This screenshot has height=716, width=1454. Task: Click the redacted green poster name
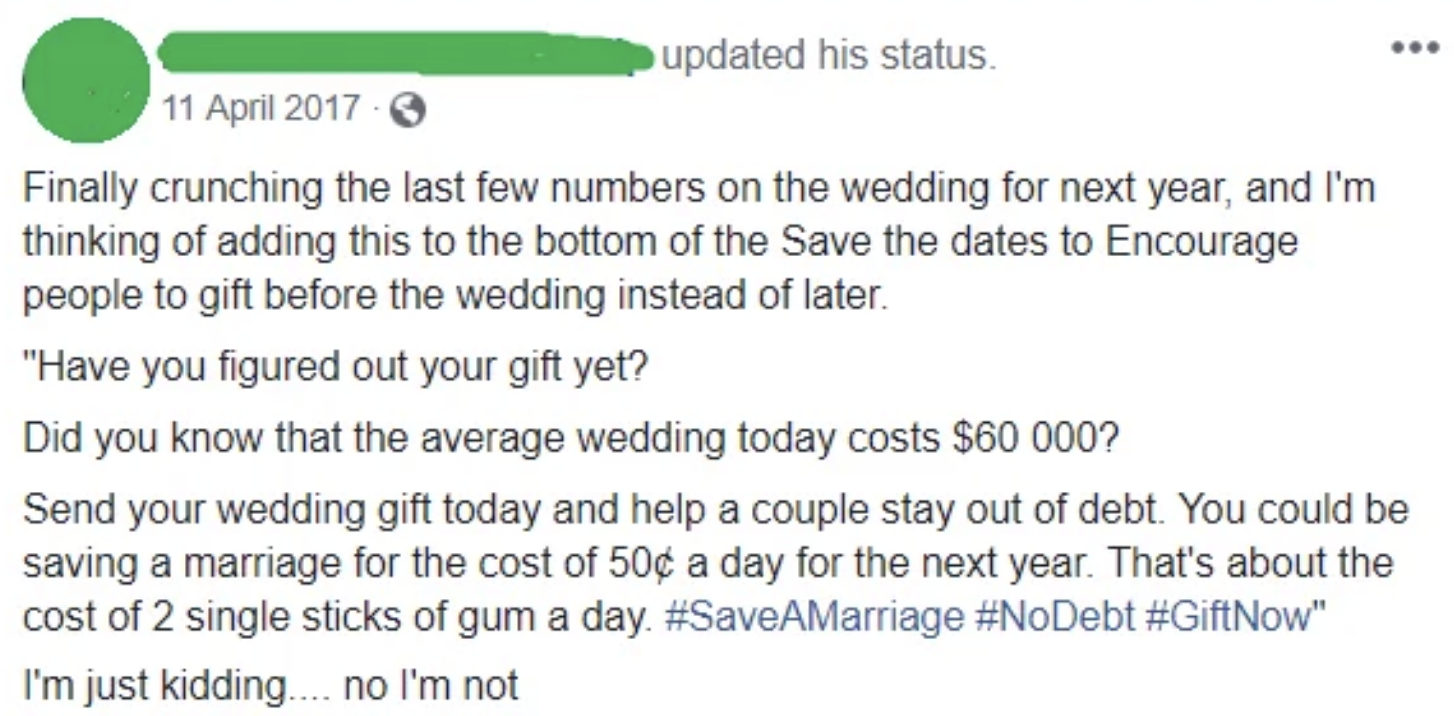(400, 54)
